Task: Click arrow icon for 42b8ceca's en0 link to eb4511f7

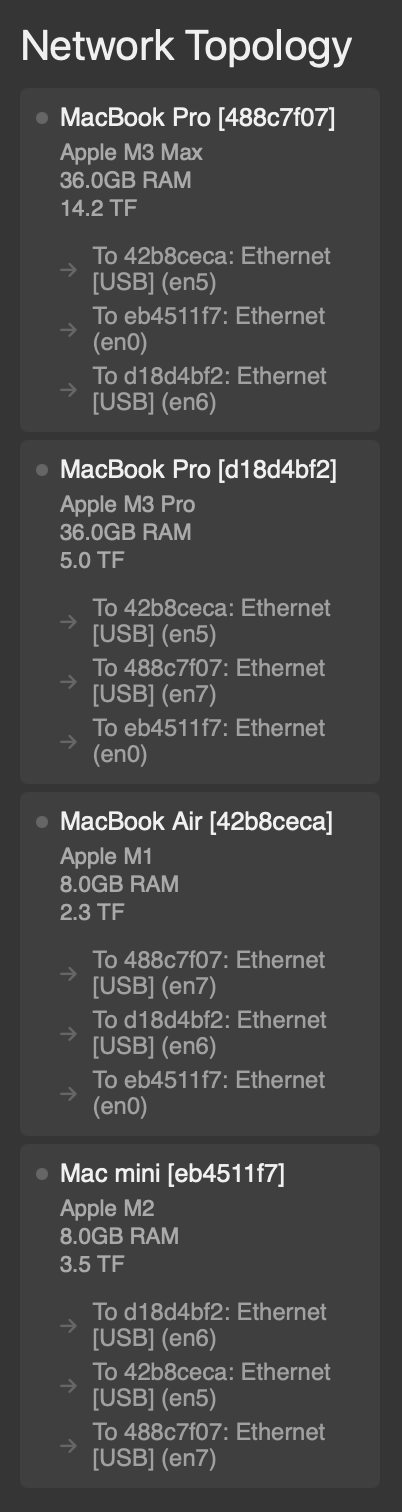Action: point(68,1093)
